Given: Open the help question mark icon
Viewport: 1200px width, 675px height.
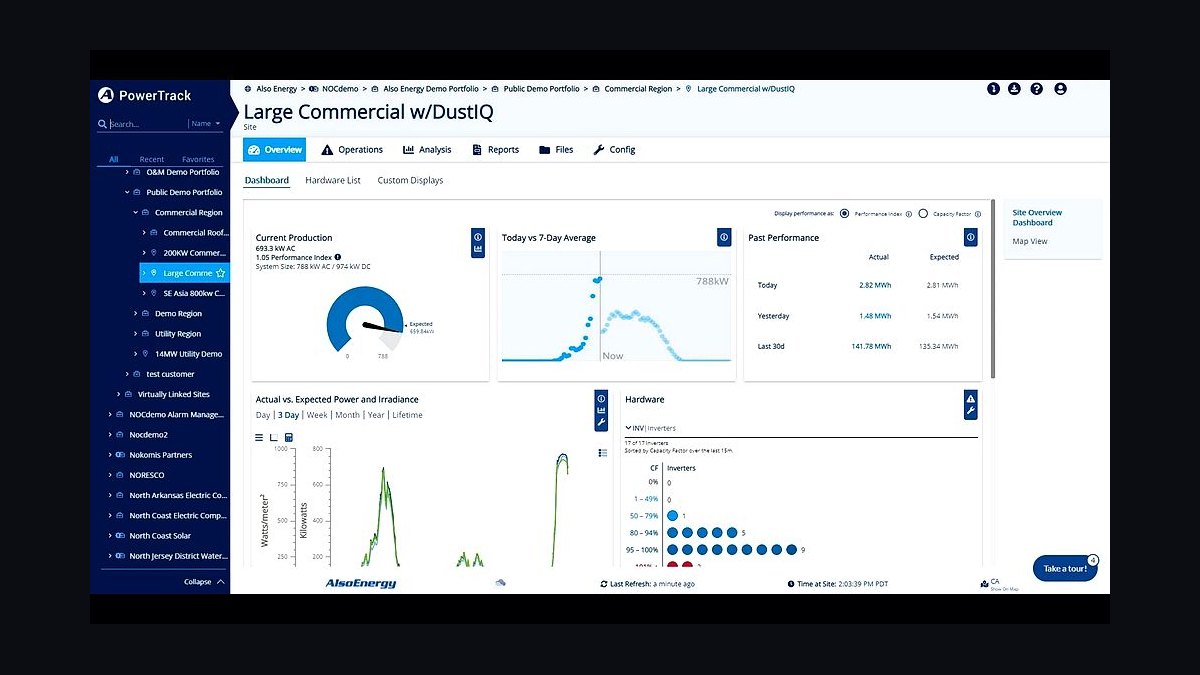Looking at the screenshot, I should click(x=1037, y=89).
